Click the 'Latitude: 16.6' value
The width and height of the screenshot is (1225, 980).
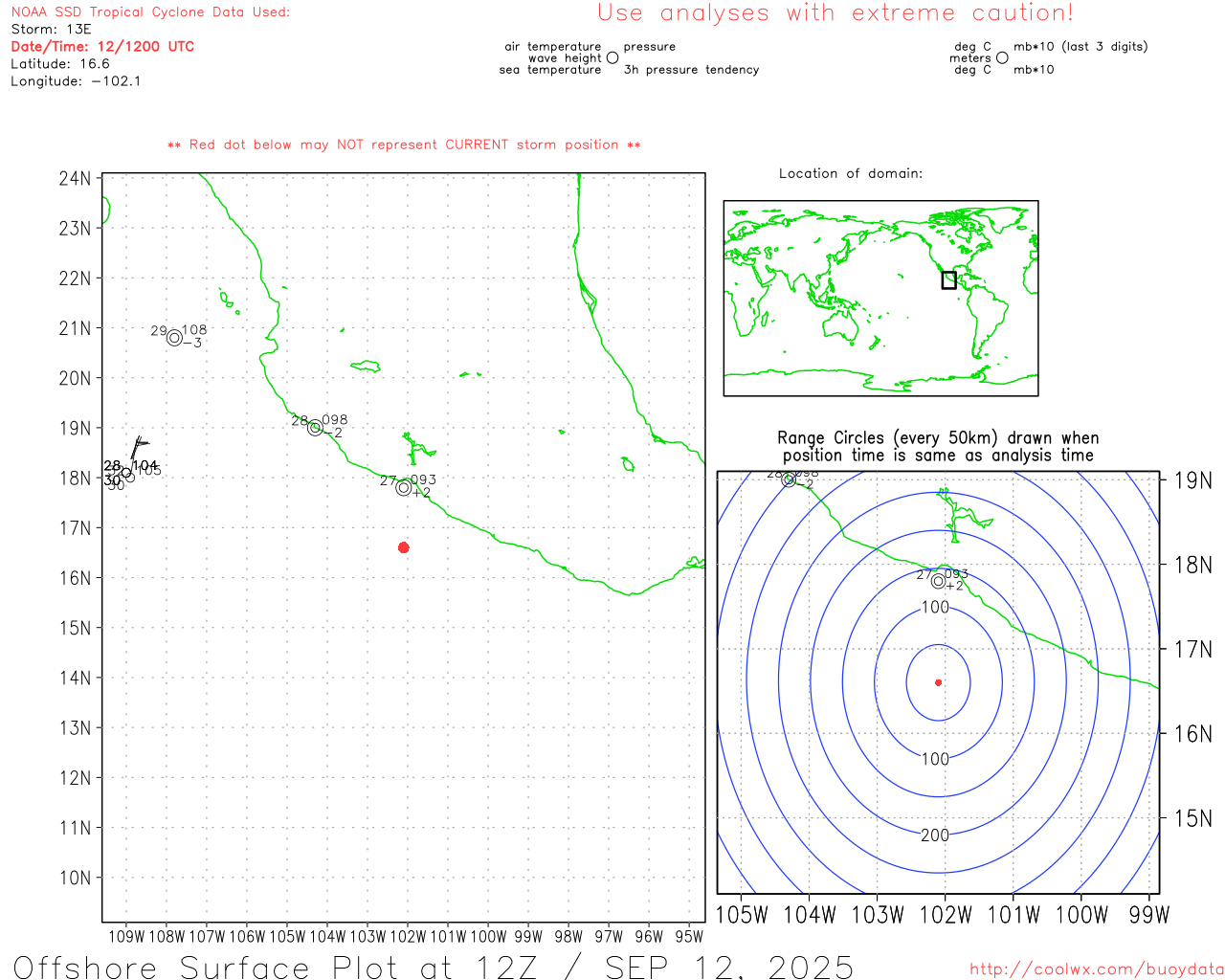coord(60,64)
